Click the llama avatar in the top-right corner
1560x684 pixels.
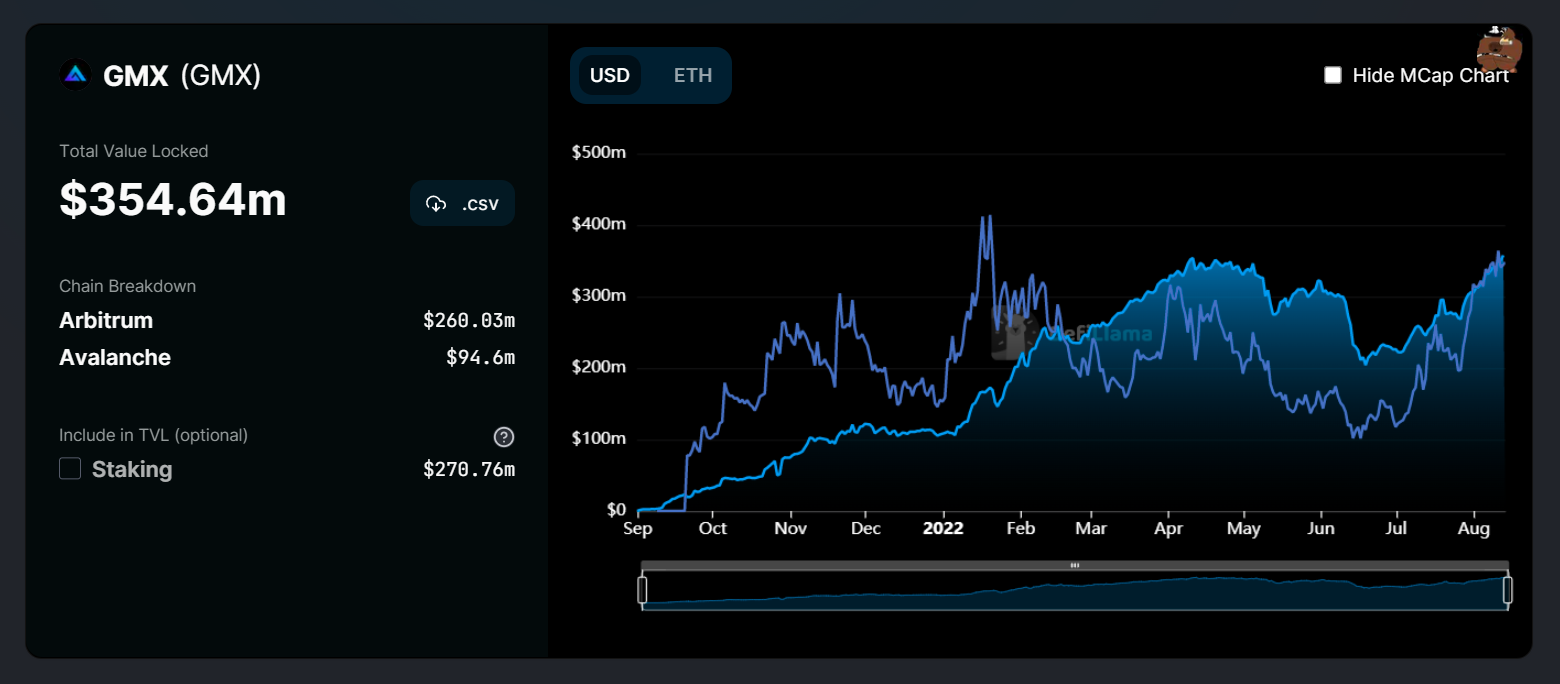[1499, 48]
